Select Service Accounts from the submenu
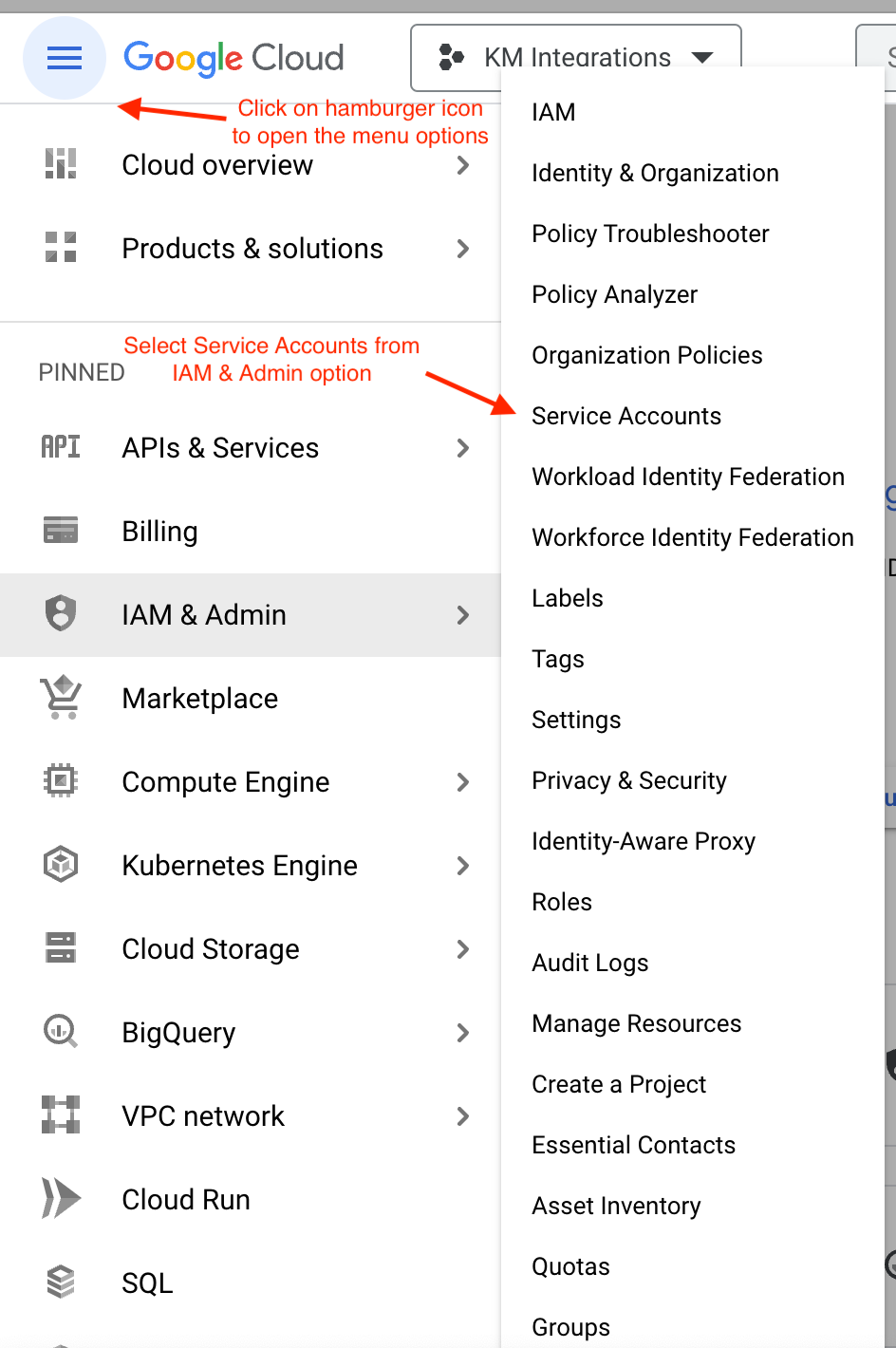This screenshot has height=1348, width=896. (626, 416)
